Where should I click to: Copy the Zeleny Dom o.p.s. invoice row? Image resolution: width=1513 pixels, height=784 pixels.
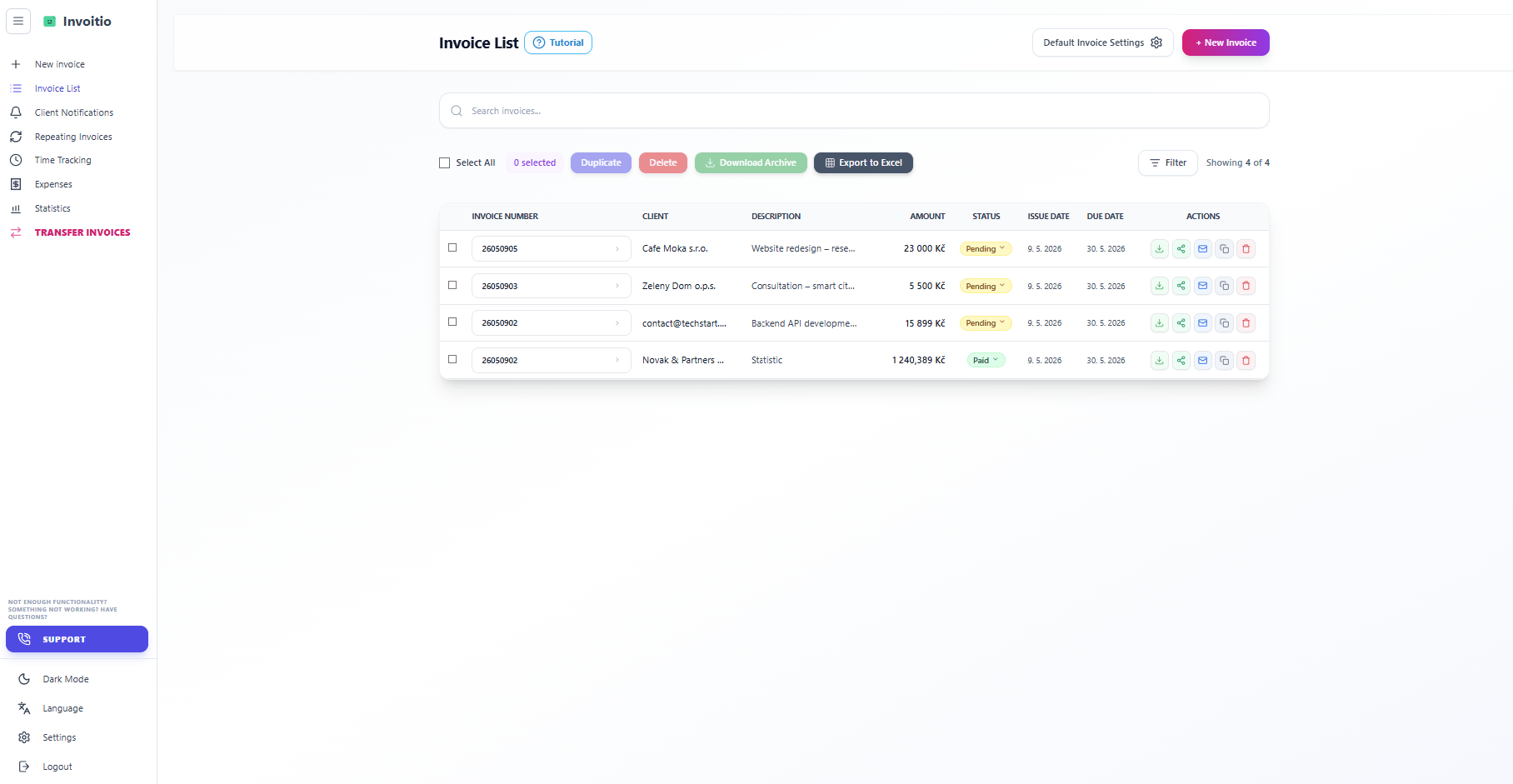1224,286
